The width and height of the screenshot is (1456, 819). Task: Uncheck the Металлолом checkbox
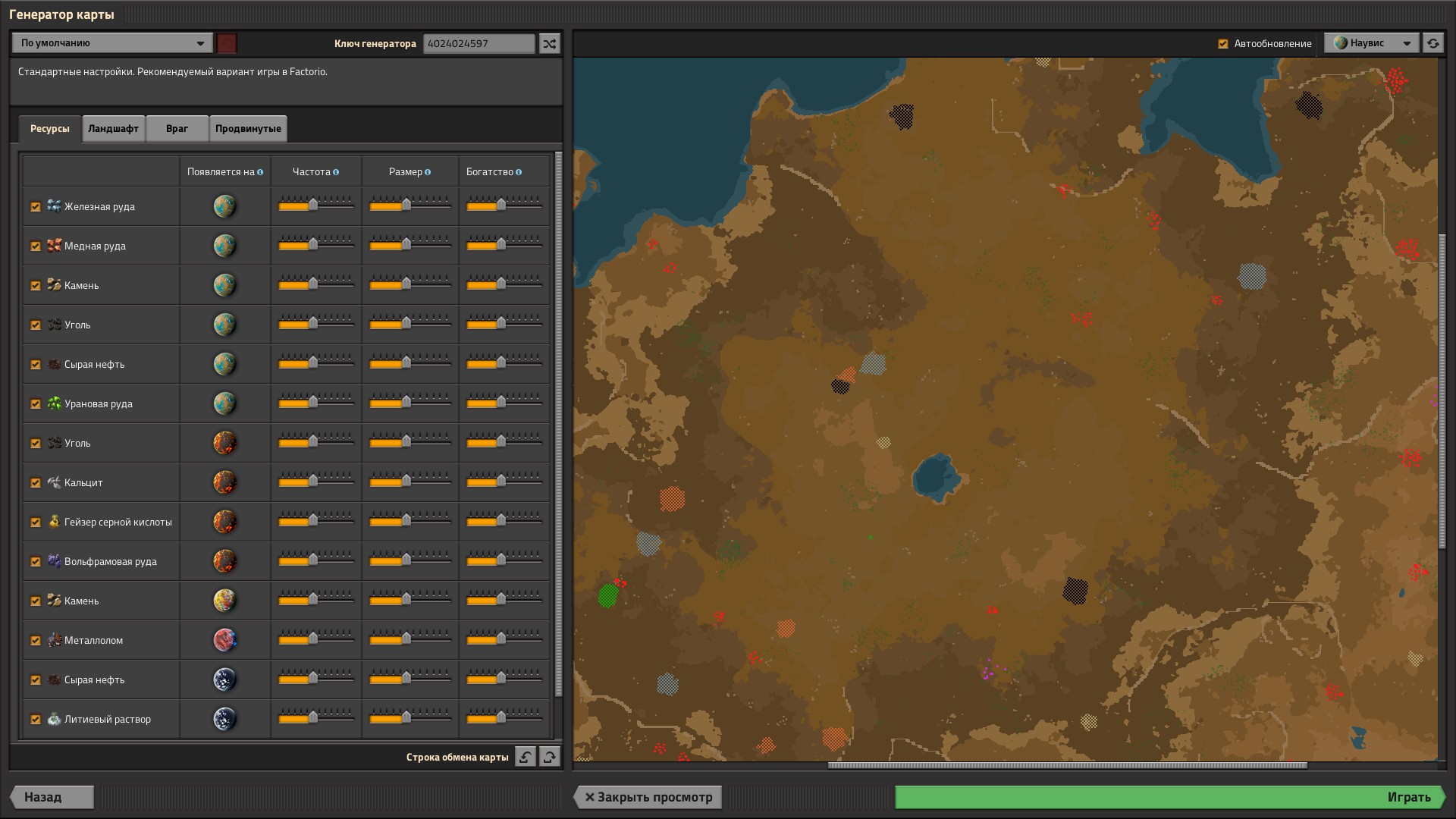(36, 640)
